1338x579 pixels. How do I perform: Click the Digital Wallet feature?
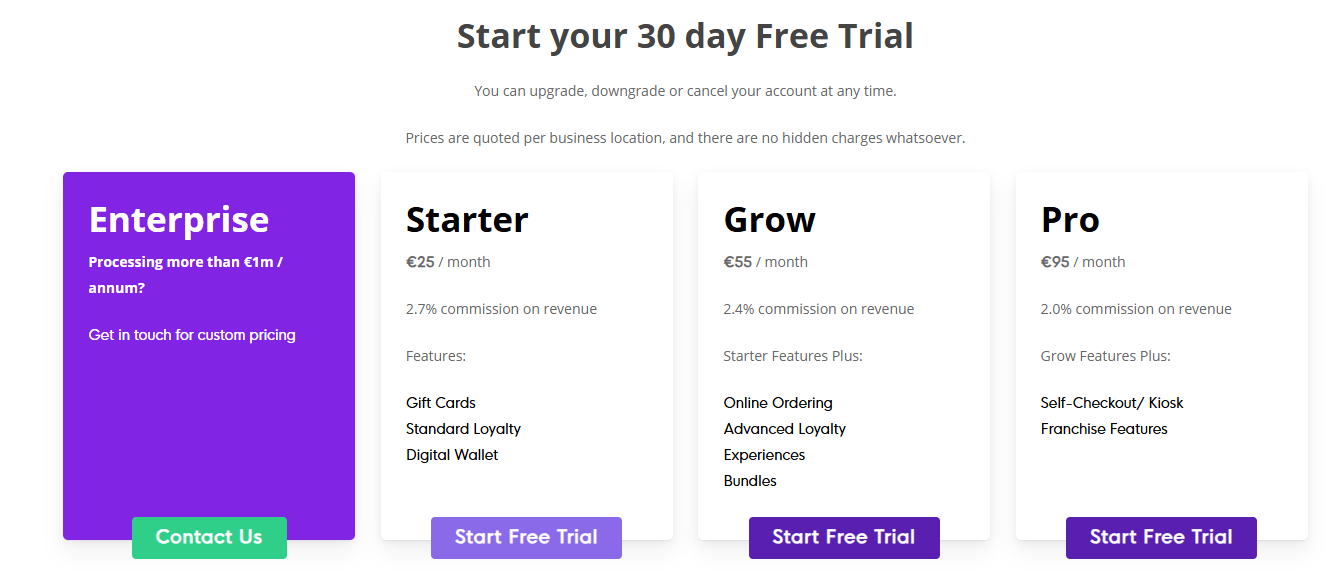(452, 455)
